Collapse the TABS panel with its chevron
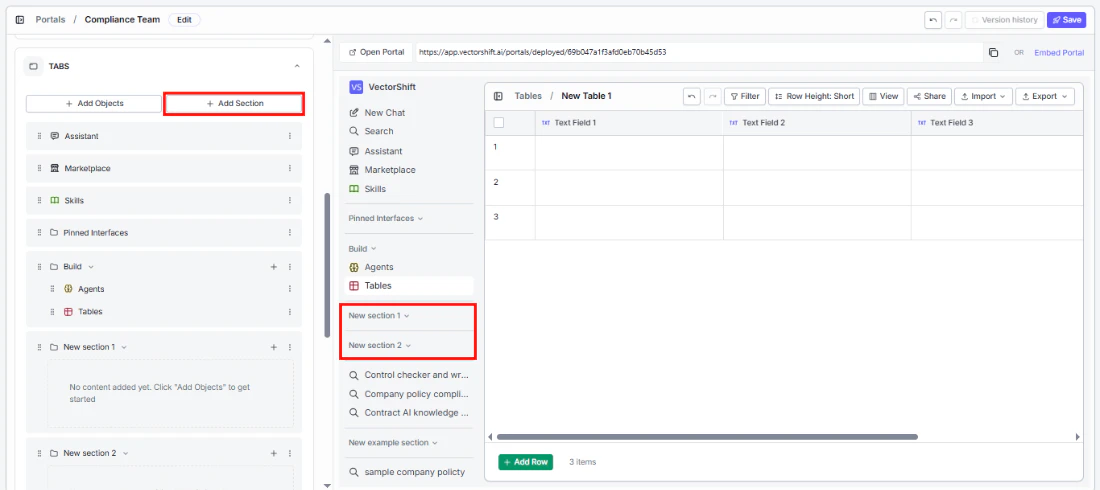 [297, 66]
